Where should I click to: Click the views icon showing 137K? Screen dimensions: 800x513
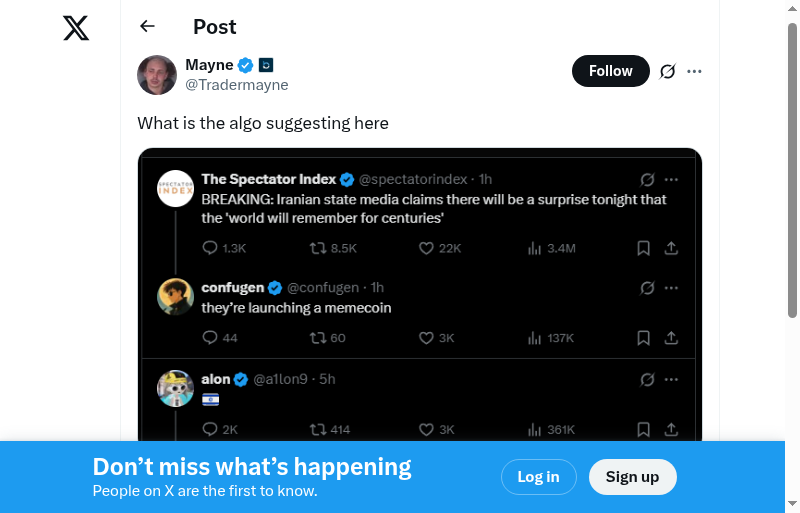[x=534, y=338]
